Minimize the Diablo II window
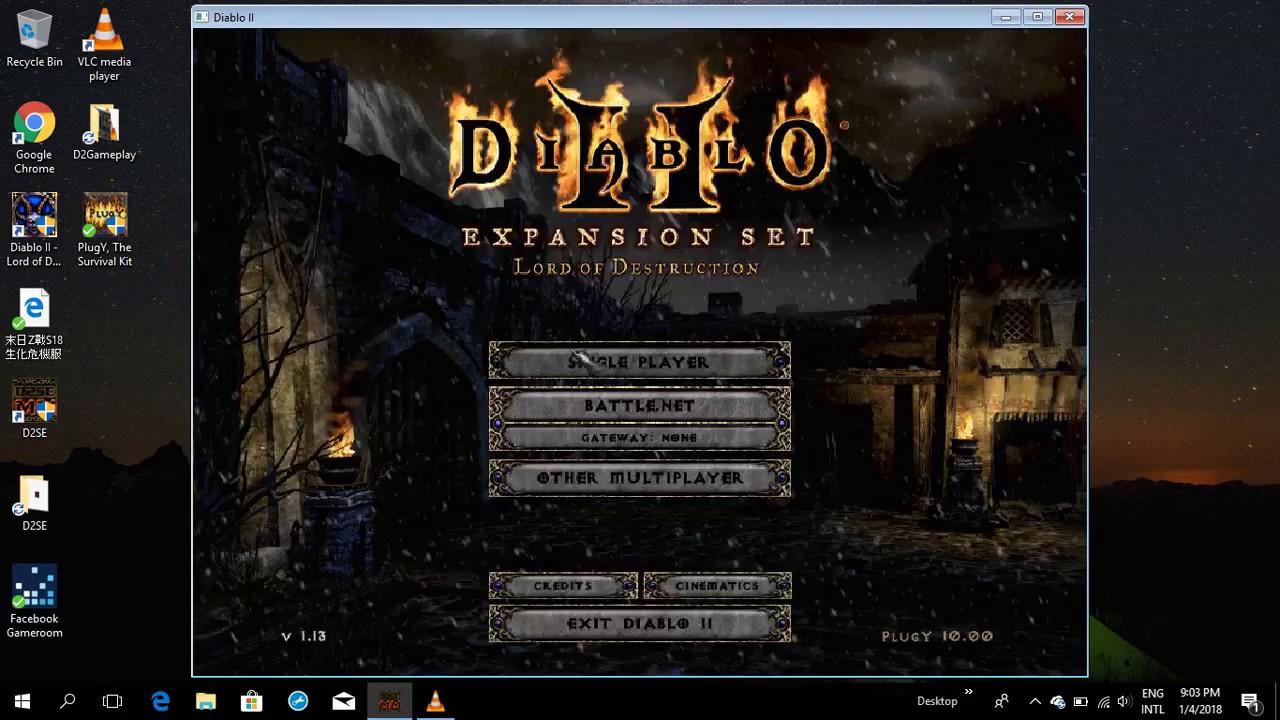1280x720 pixels. pos(1006,16)
